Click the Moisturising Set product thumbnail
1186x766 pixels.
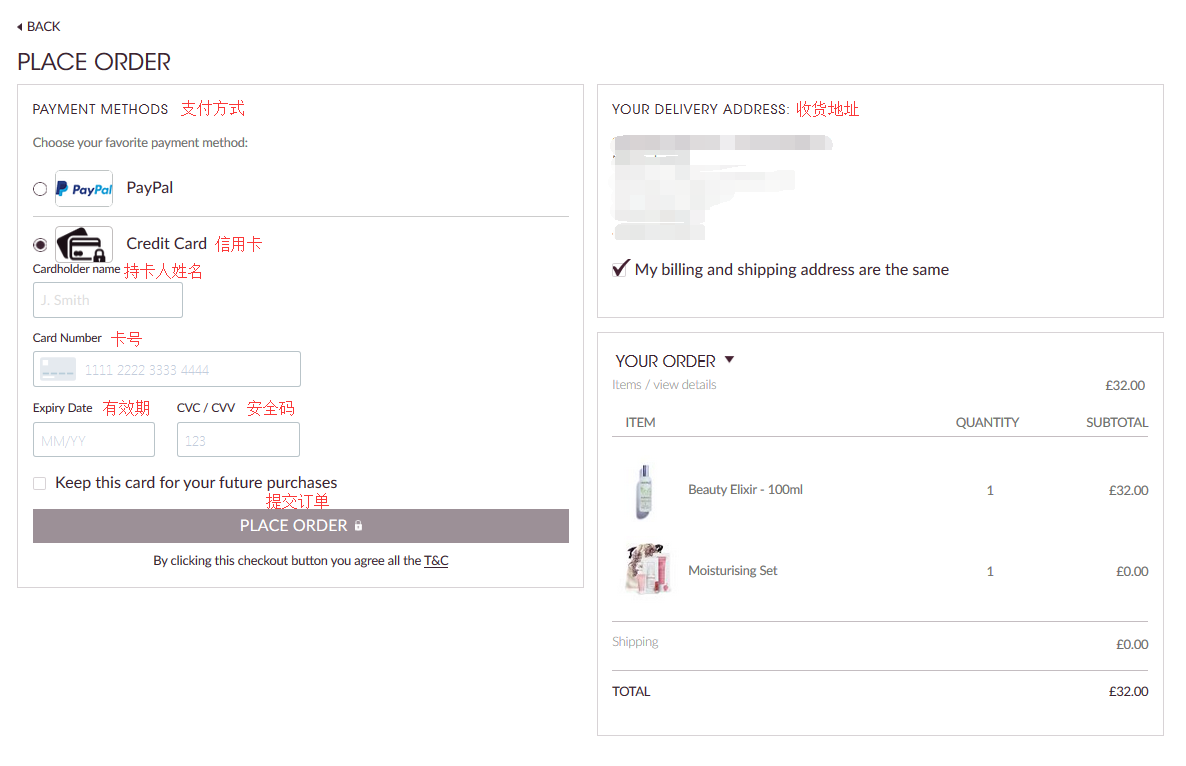point(647,570)
